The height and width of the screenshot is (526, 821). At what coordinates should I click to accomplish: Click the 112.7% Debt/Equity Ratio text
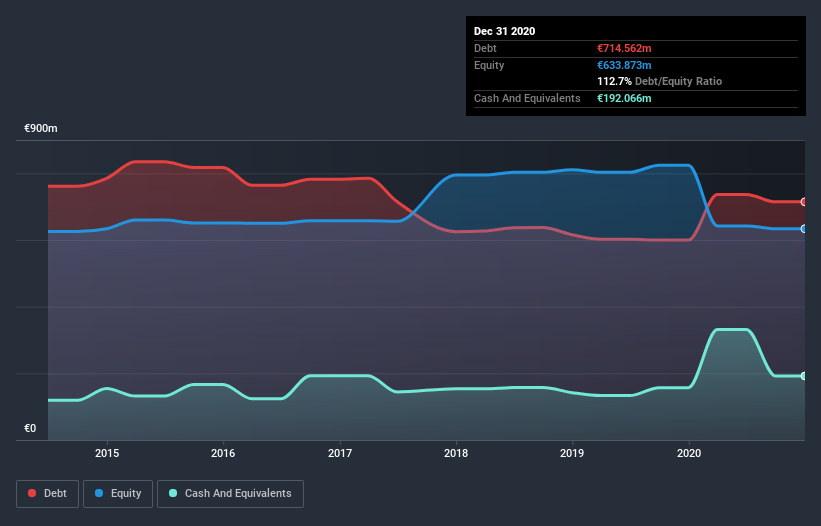pyautogui.click(x=659, y=82)
